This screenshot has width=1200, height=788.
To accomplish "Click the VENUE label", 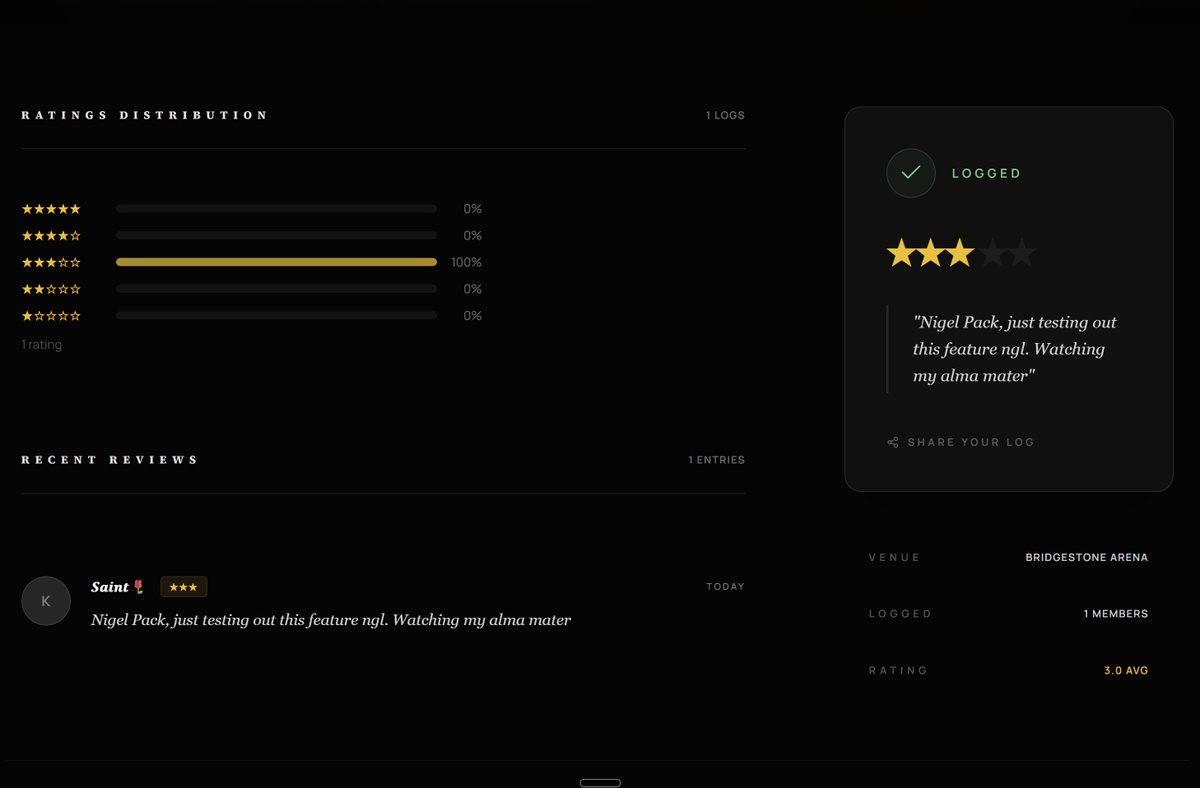I will pos(894,558).
